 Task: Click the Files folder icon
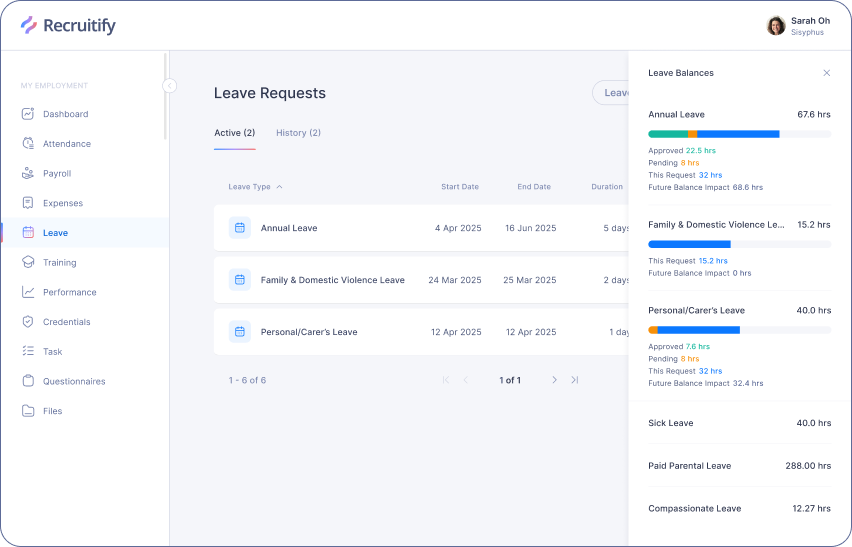coord(28,411)
